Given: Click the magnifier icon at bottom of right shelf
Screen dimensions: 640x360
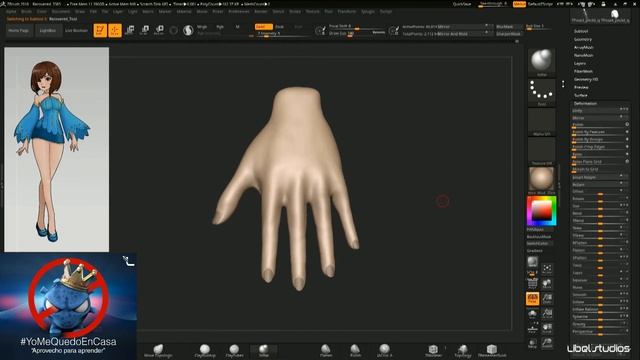Looking at the screenshot, I should click(547, 343).
